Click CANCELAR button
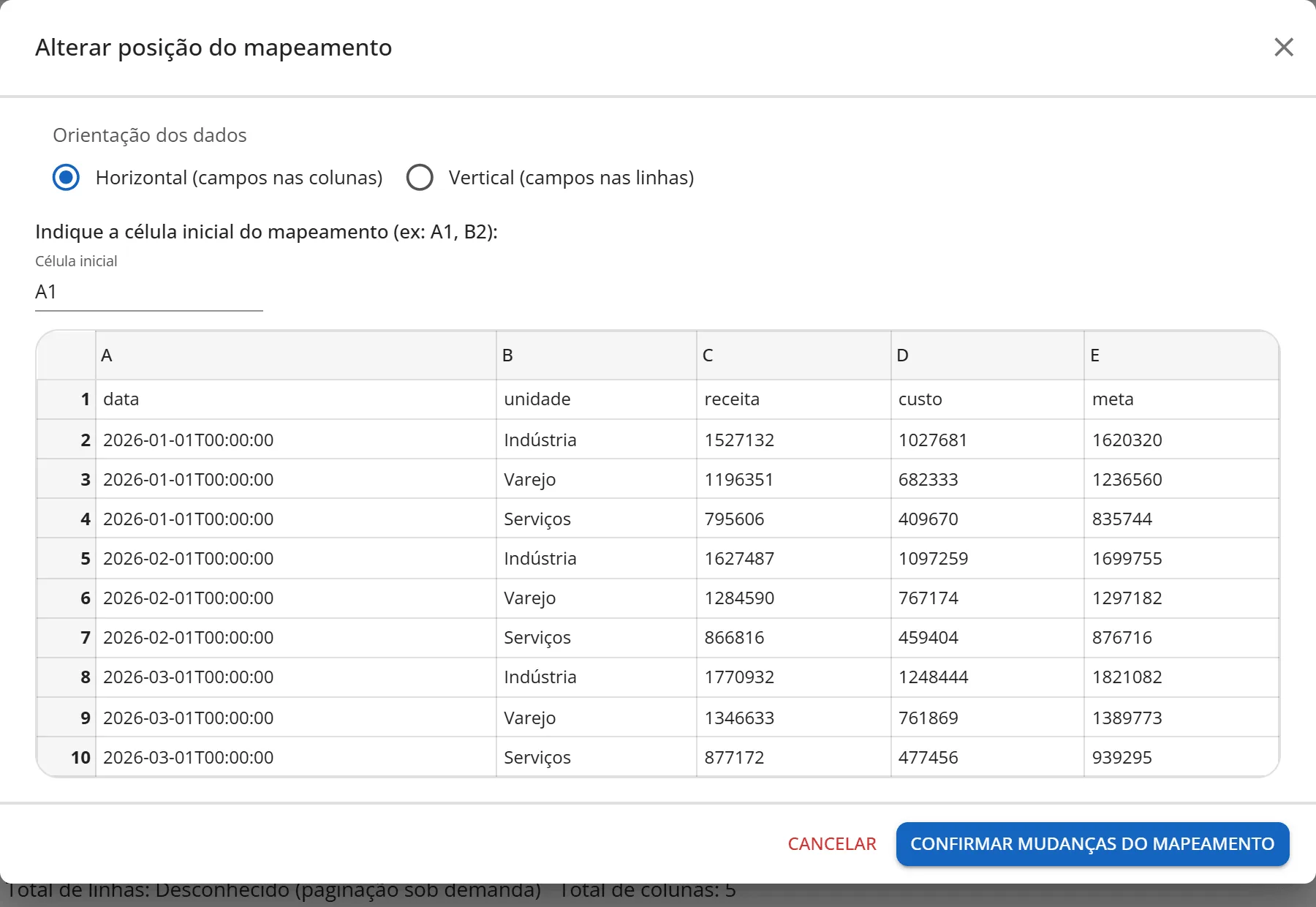This screenshot has height=907, width=1316. pyautogui.click(x=832, y=844)
